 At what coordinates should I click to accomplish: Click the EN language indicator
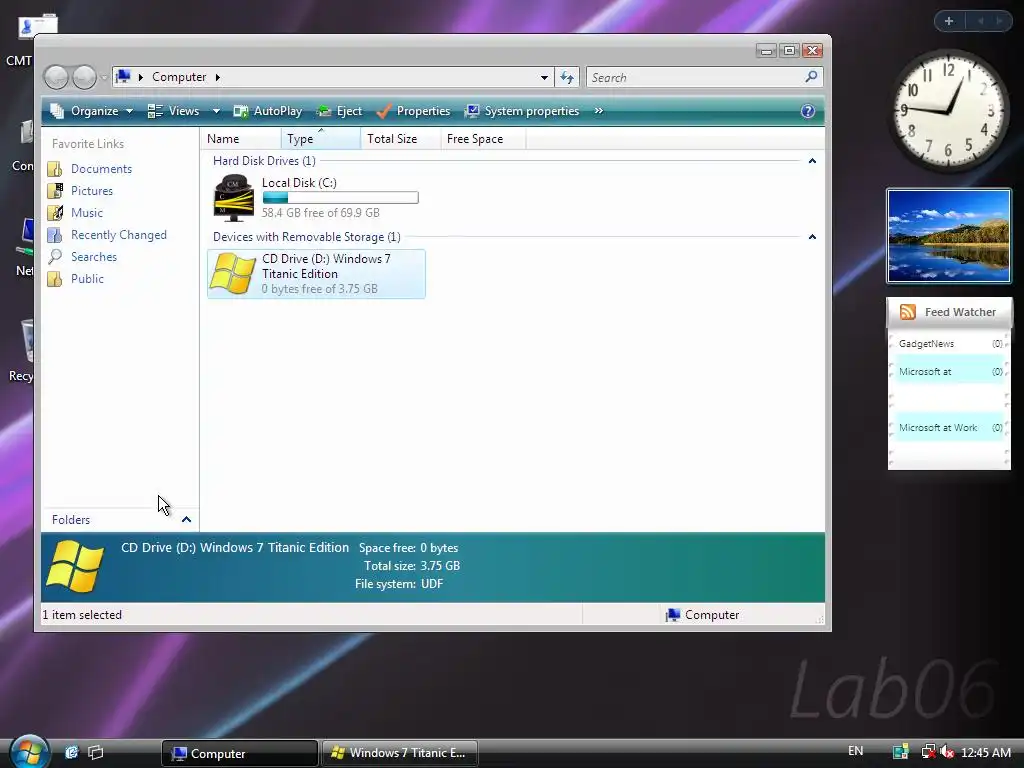tap(856, 751)
